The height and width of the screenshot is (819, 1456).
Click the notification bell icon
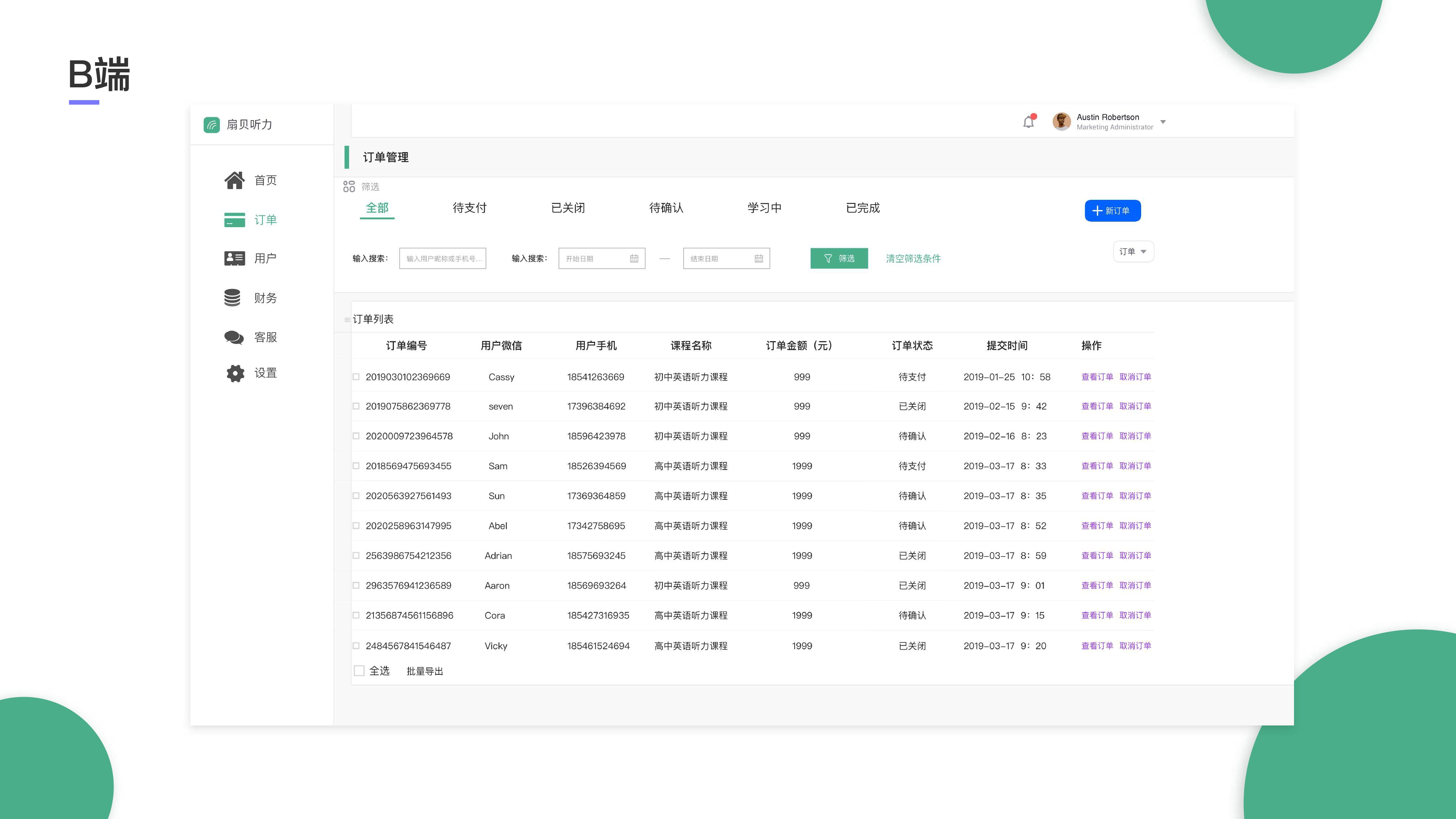pyautogui.click(x=1029, y=122)
